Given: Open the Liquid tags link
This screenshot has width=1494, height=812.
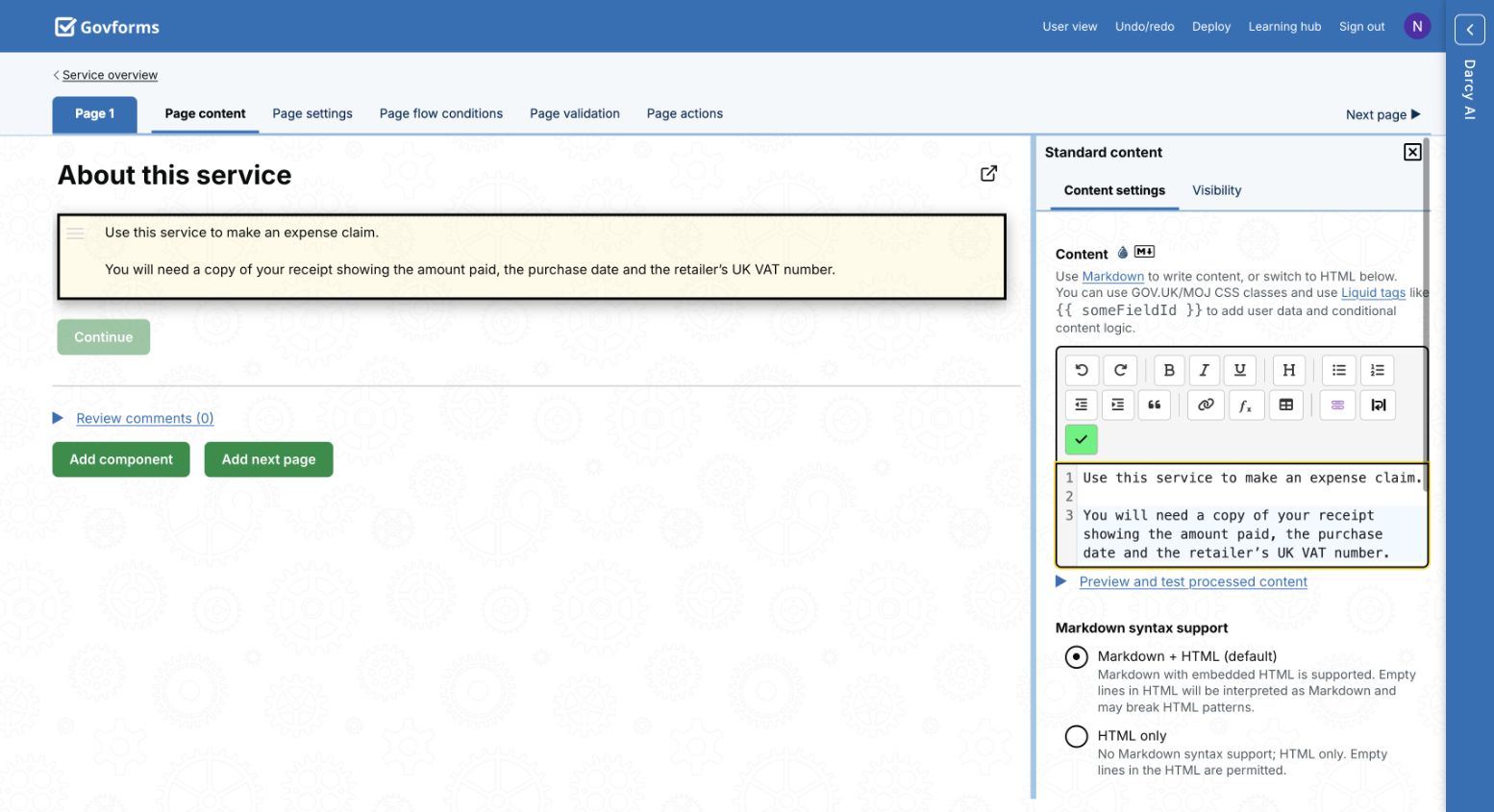Looking at the screenshot, I should pos(1373,293).
